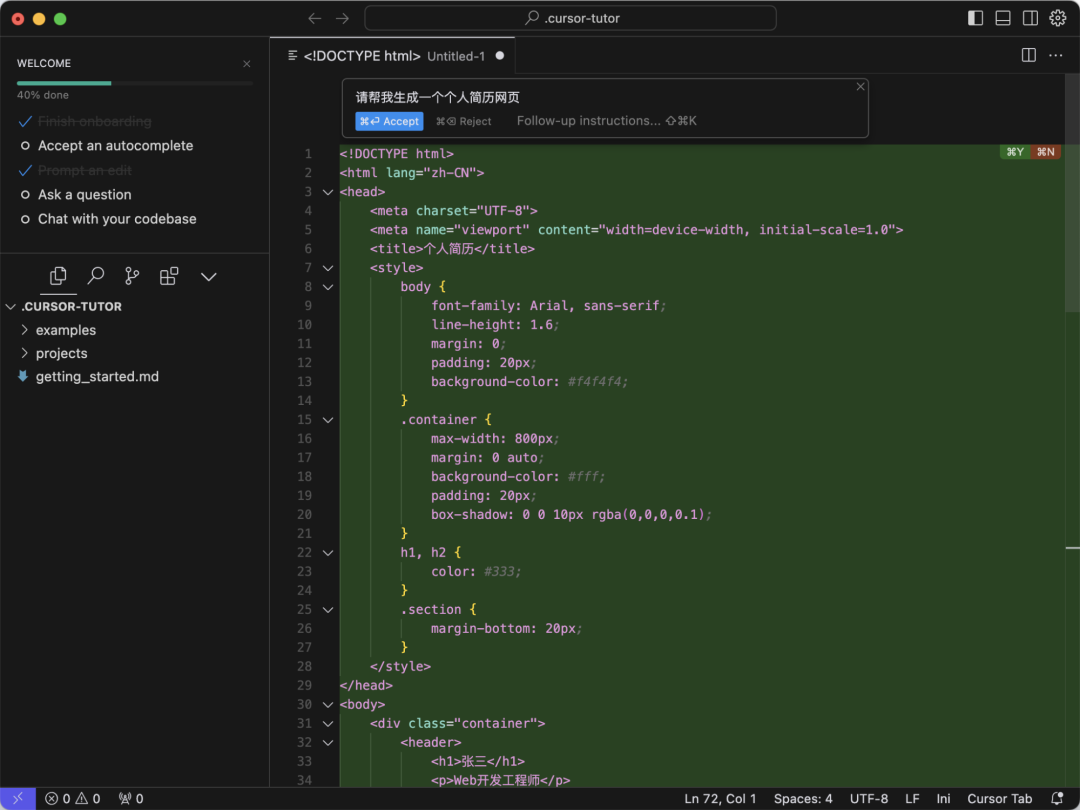The height and width of the screenshot is (810, 1080).
Task: Show more sidebar views chevron
Action: pyautogui.click(x=209, y=277)
